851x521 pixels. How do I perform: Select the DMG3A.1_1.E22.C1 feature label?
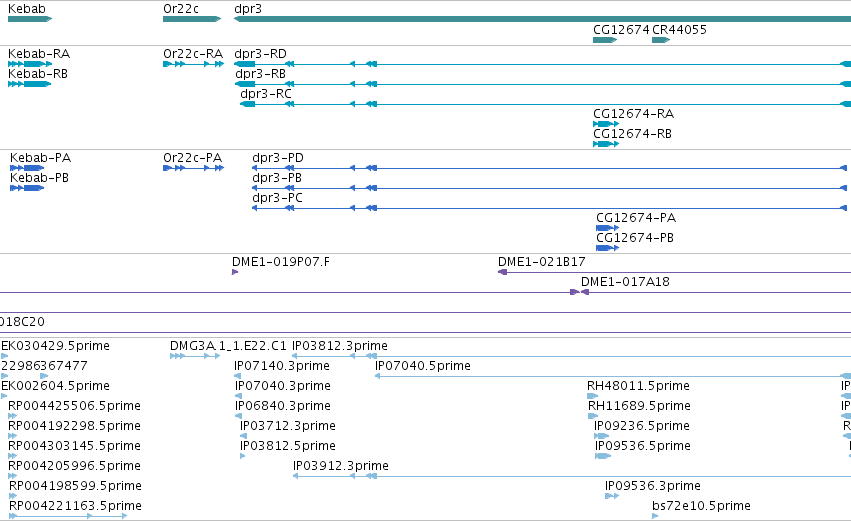pos(228,346)
